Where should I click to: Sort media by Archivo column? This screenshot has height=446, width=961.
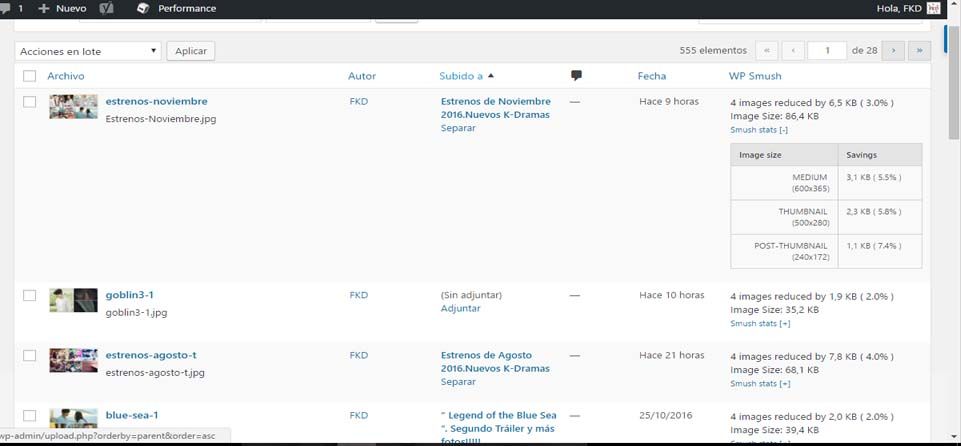click(66, 76)
